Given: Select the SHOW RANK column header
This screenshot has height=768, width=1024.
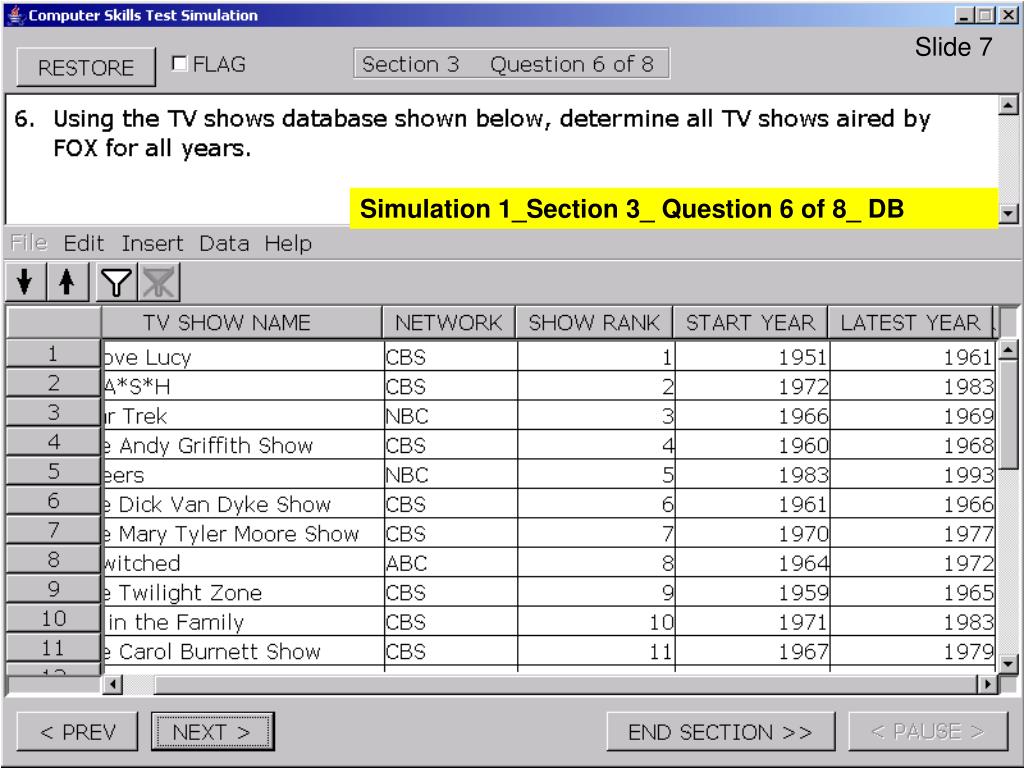Looking at the screenshot, I should click(594, 323).
